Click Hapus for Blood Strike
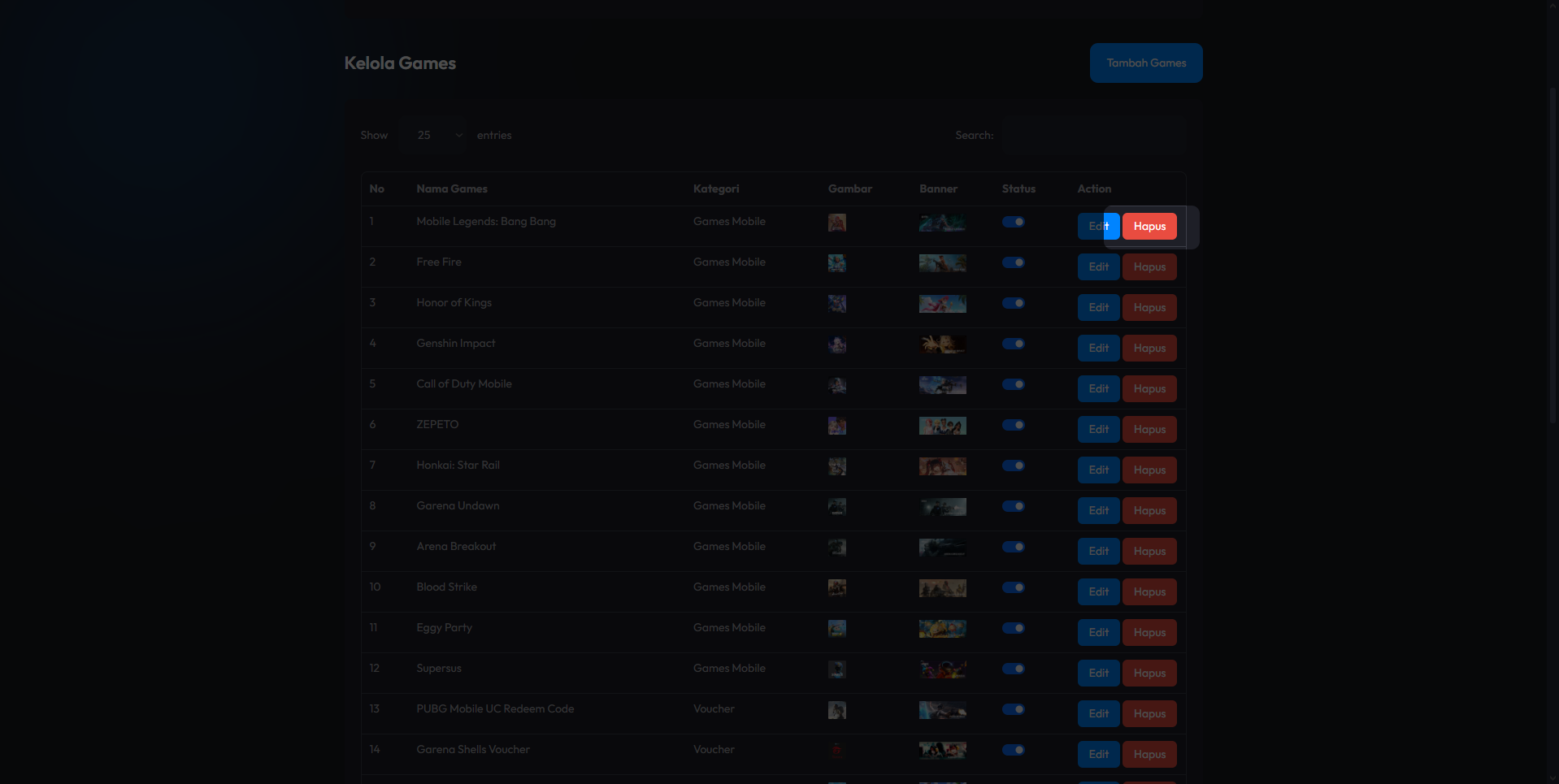Screen dimensions: 1559x784 (x=1149, y=591)
